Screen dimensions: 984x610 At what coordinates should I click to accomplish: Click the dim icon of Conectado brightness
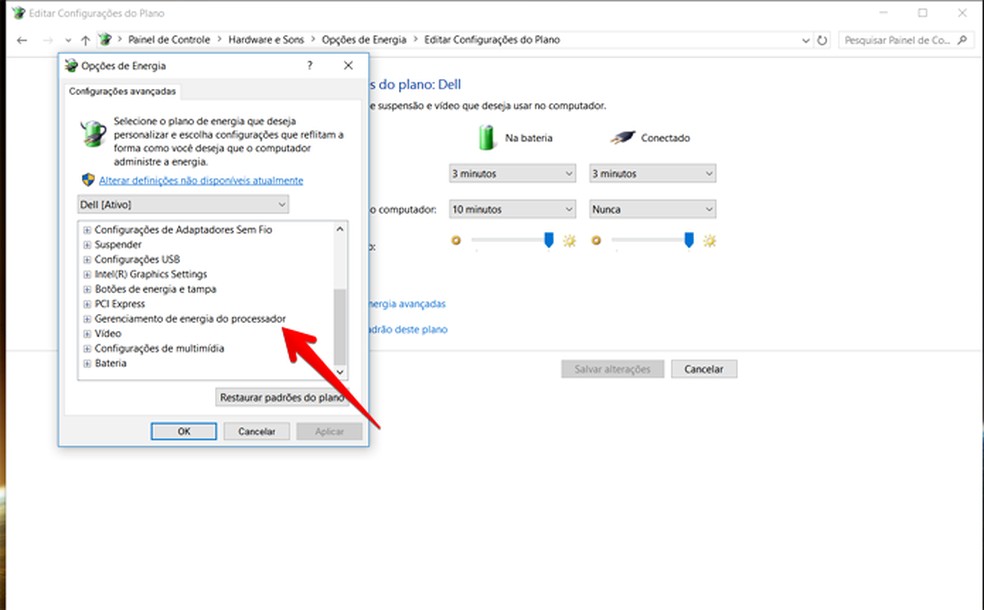[x=596, y=240]
